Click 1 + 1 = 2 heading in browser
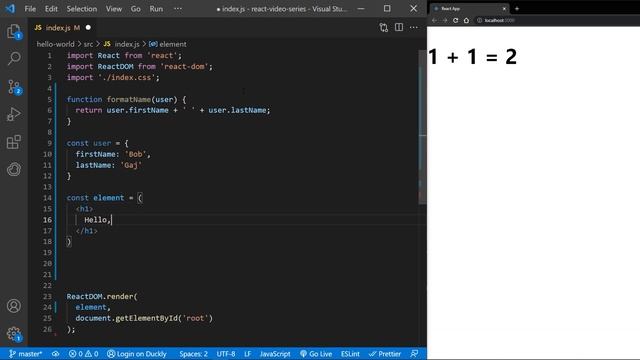This screenshot has width=640, height=360. coord(472,57)
